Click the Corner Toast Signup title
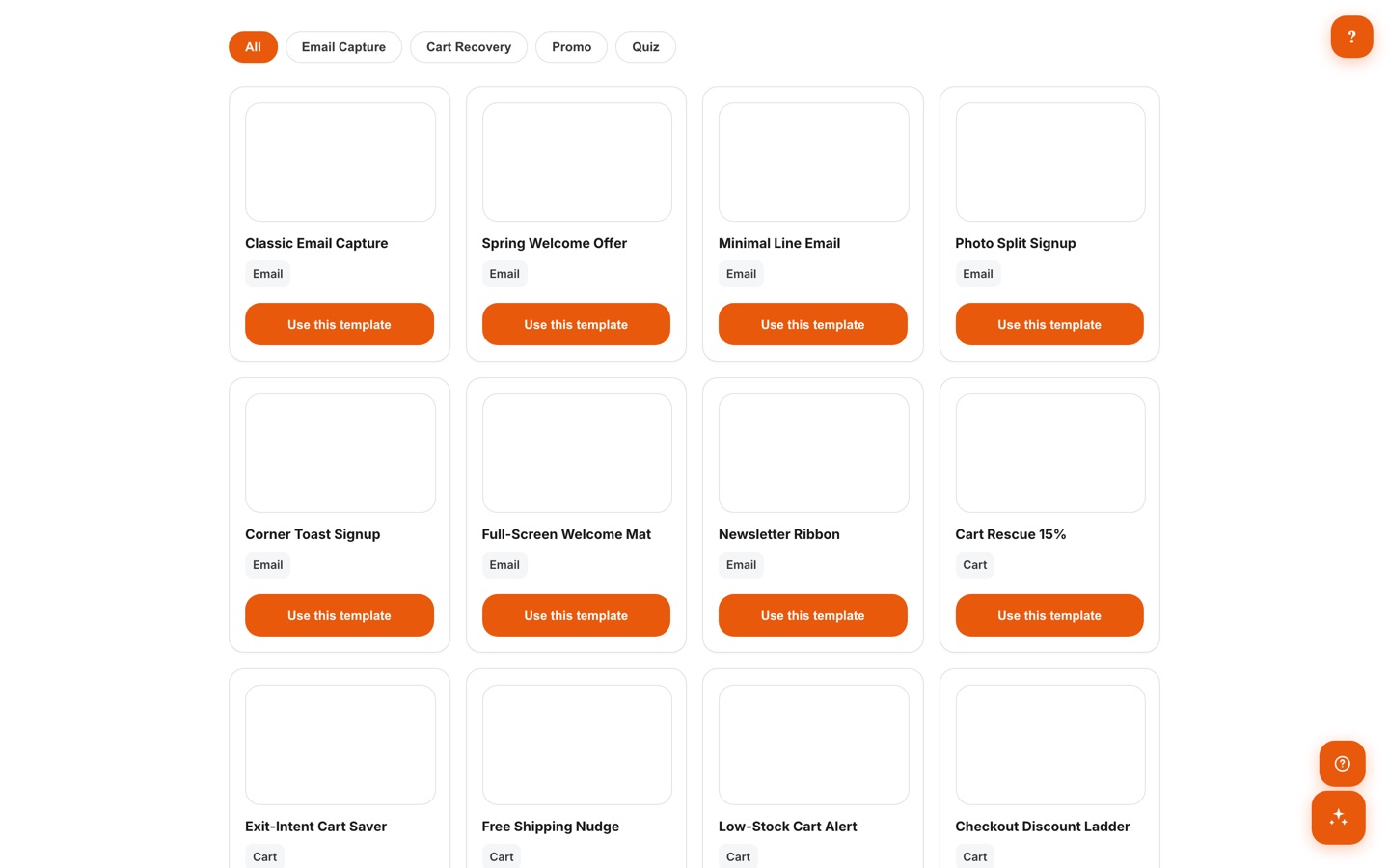The width and height of the screenshot is (1389, 868). (x=313, y=534)
